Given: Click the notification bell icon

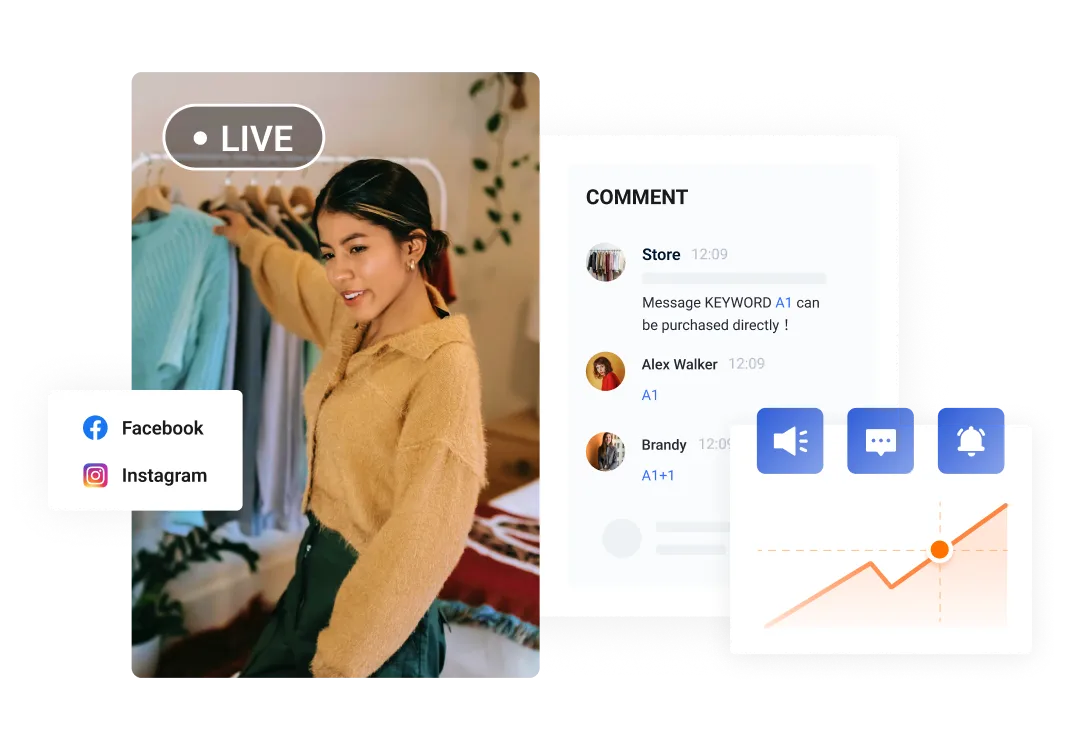Looking at the screenshot, I should pyautogui.click(x=971, y=440).
